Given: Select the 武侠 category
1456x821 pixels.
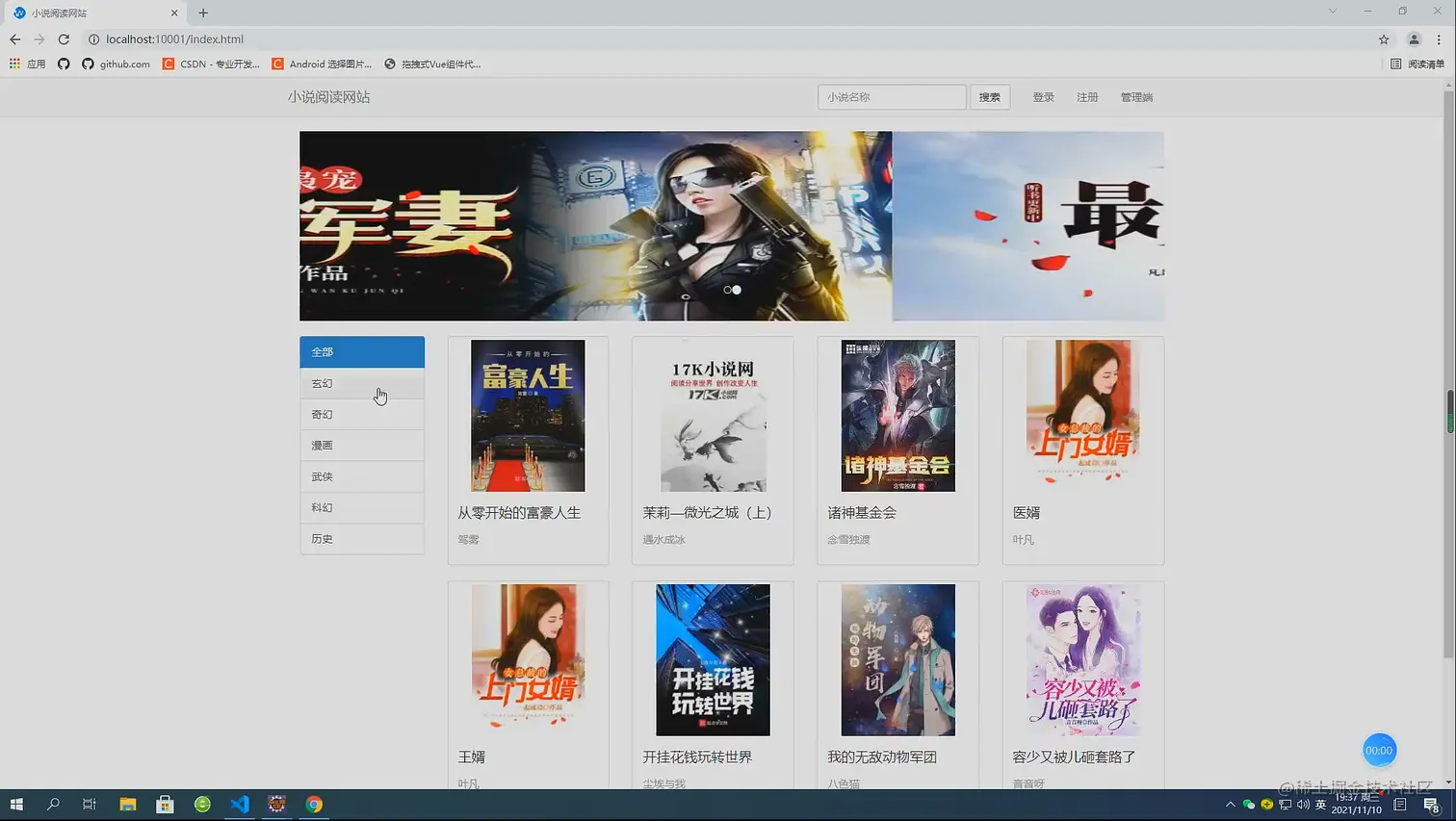Looking at the screenshot, I should pyautogui.click(x=362, y=476).
